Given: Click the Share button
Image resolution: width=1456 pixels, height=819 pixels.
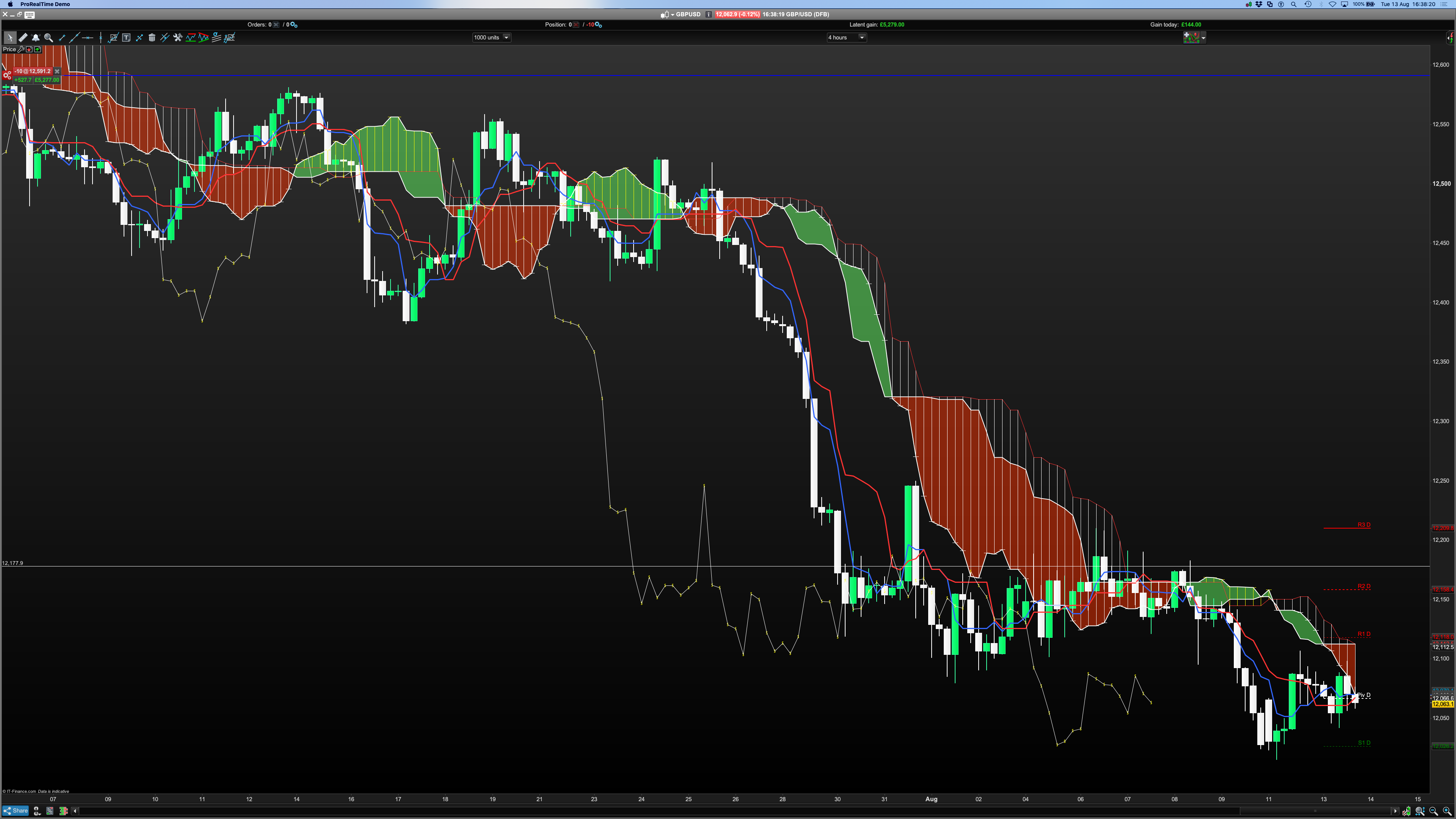Looking at the screenshot, I should [x=16, y=811].
